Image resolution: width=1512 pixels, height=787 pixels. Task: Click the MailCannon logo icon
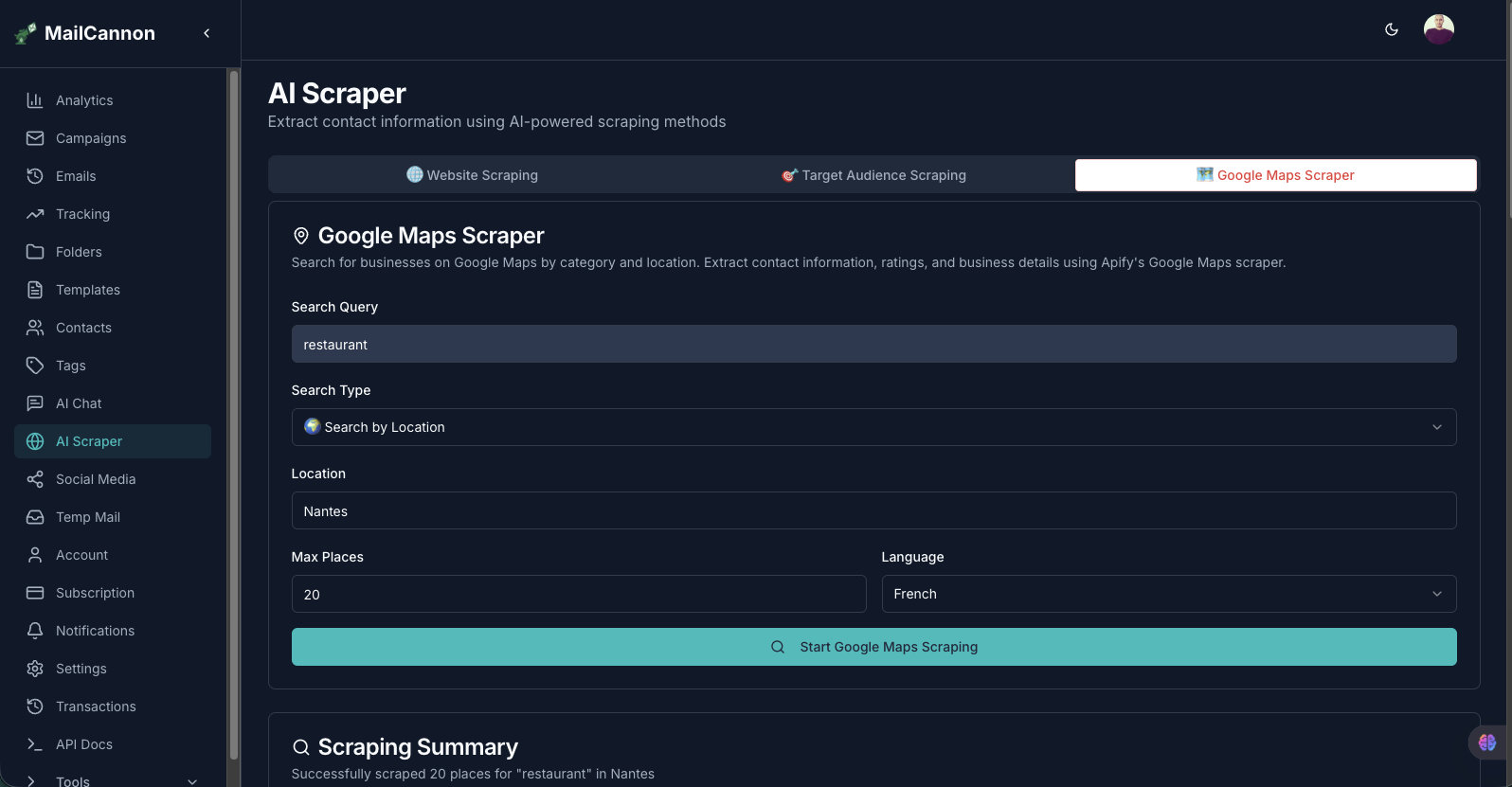coord(26,33)
